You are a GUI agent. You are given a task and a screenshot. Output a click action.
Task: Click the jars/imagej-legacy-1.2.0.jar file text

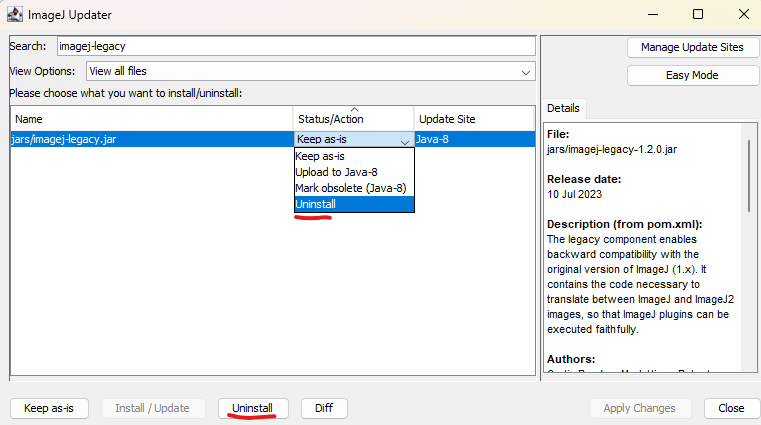coord(612,149)
